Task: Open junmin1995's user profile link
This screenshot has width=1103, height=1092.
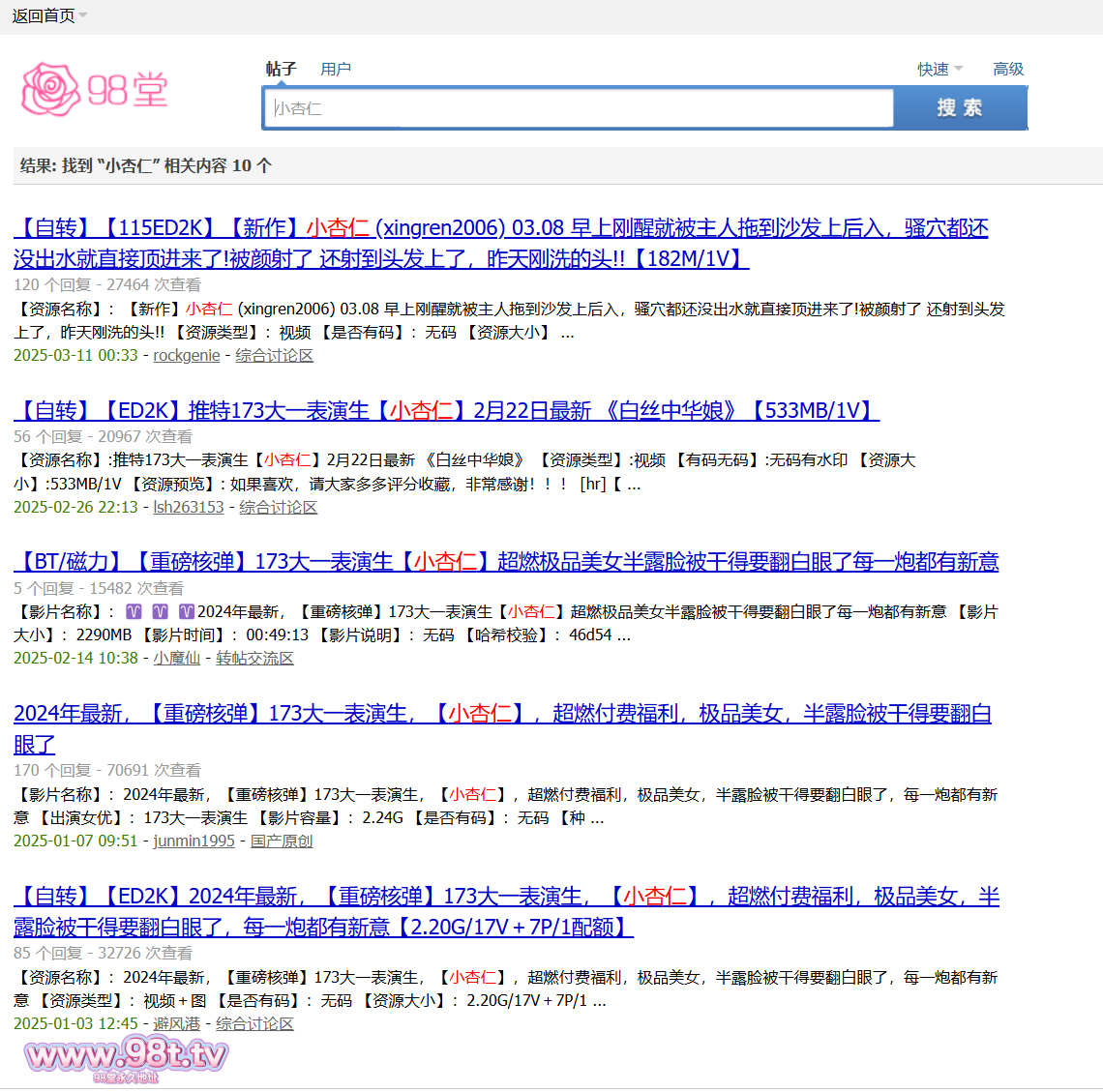Action: 194,841
